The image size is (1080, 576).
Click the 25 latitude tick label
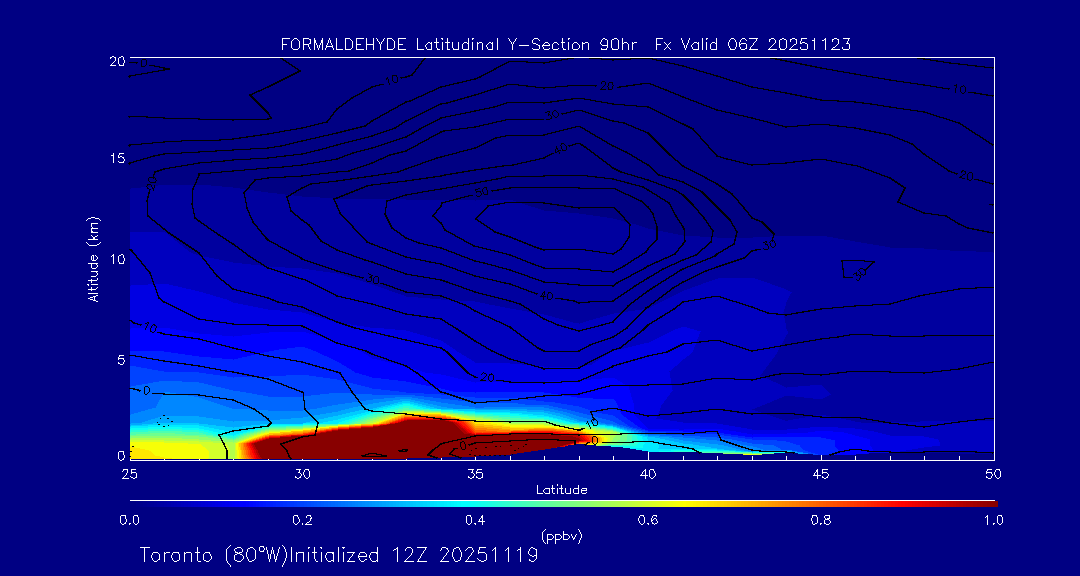coord(129,472)
